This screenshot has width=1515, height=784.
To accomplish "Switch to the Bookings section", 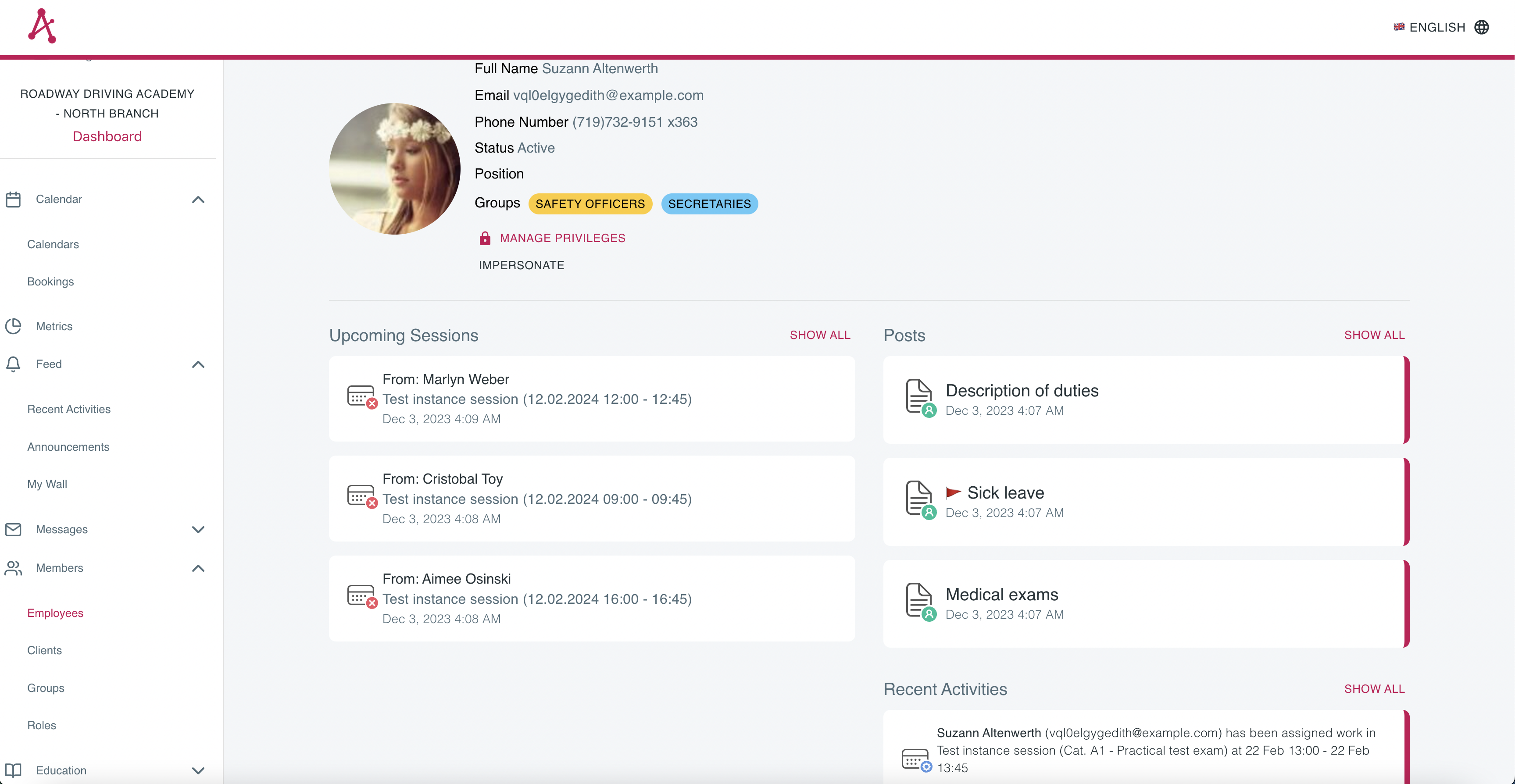I will (x=50, y=281).
